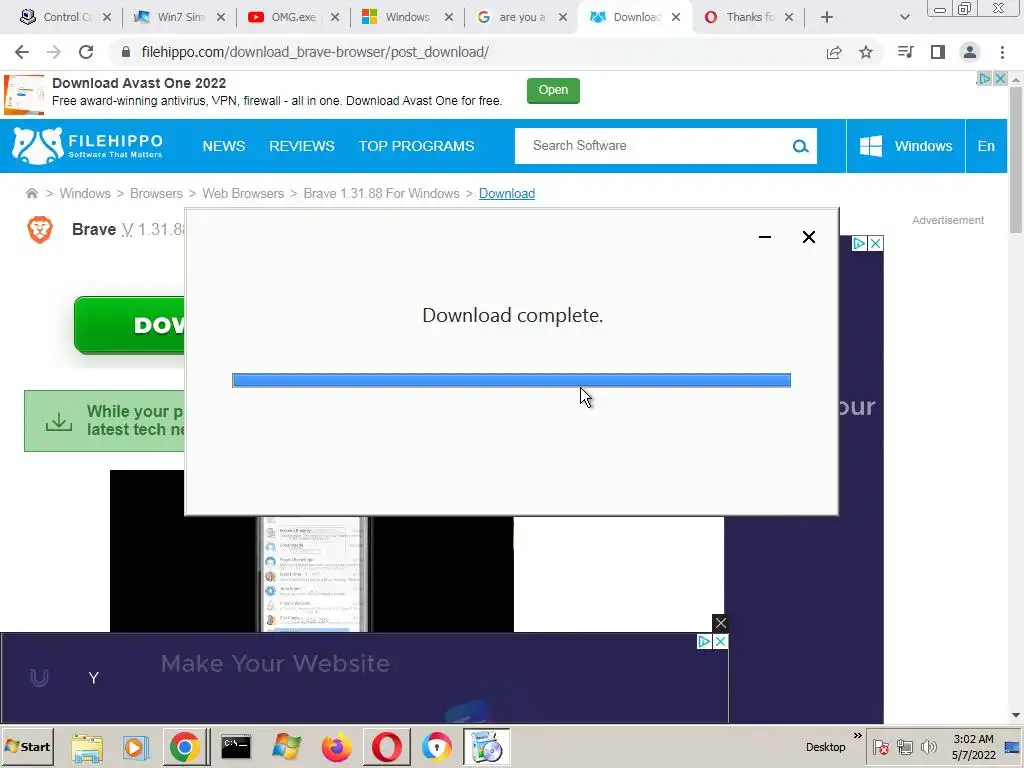The image size is (1024, 768).
Task: Open the Chrome profile avatar icon
Action: (970, 52)
